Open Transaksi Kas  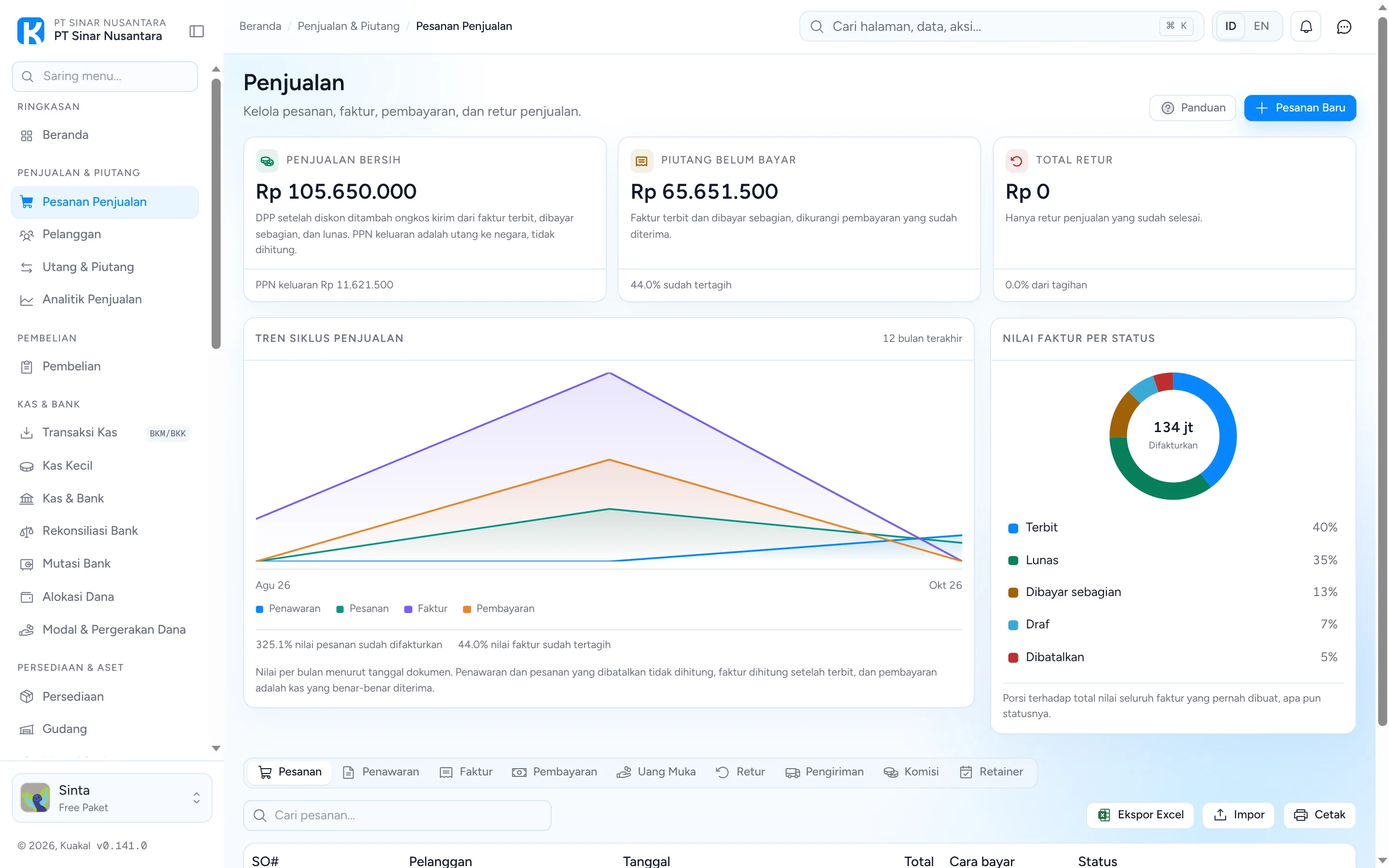(x=105, y=433)
